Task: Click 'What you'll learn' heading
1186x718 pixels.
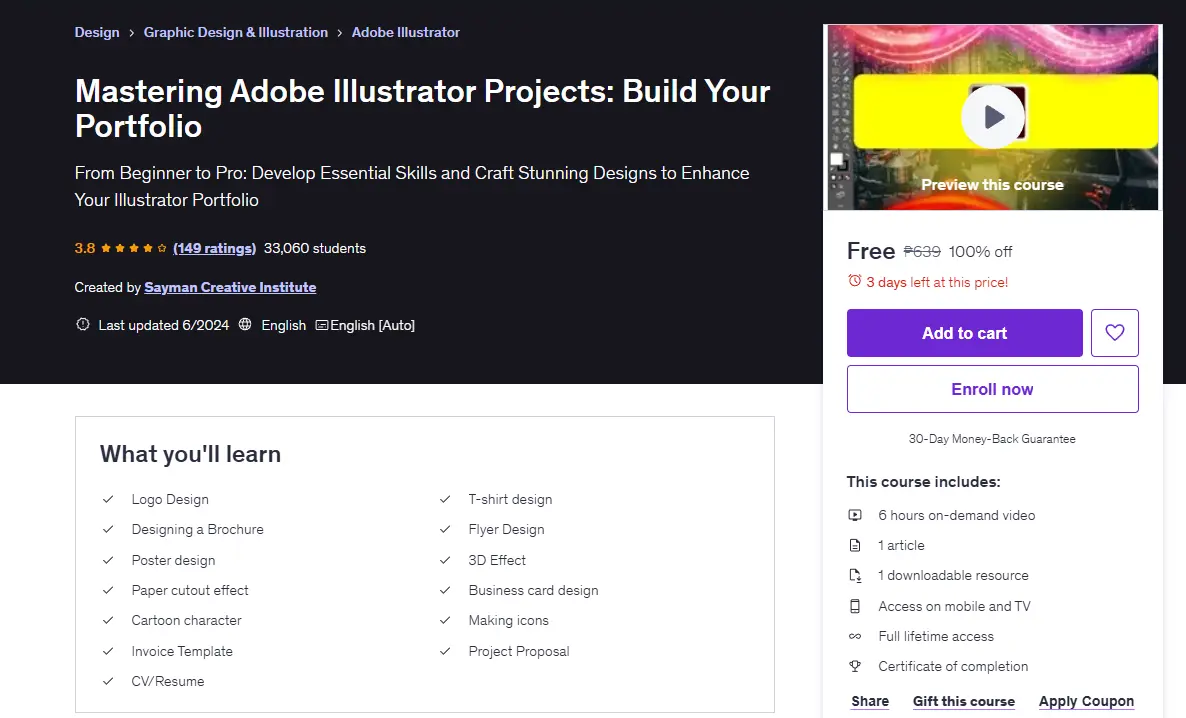Action: pyautogui.click(x=191, y=454)
